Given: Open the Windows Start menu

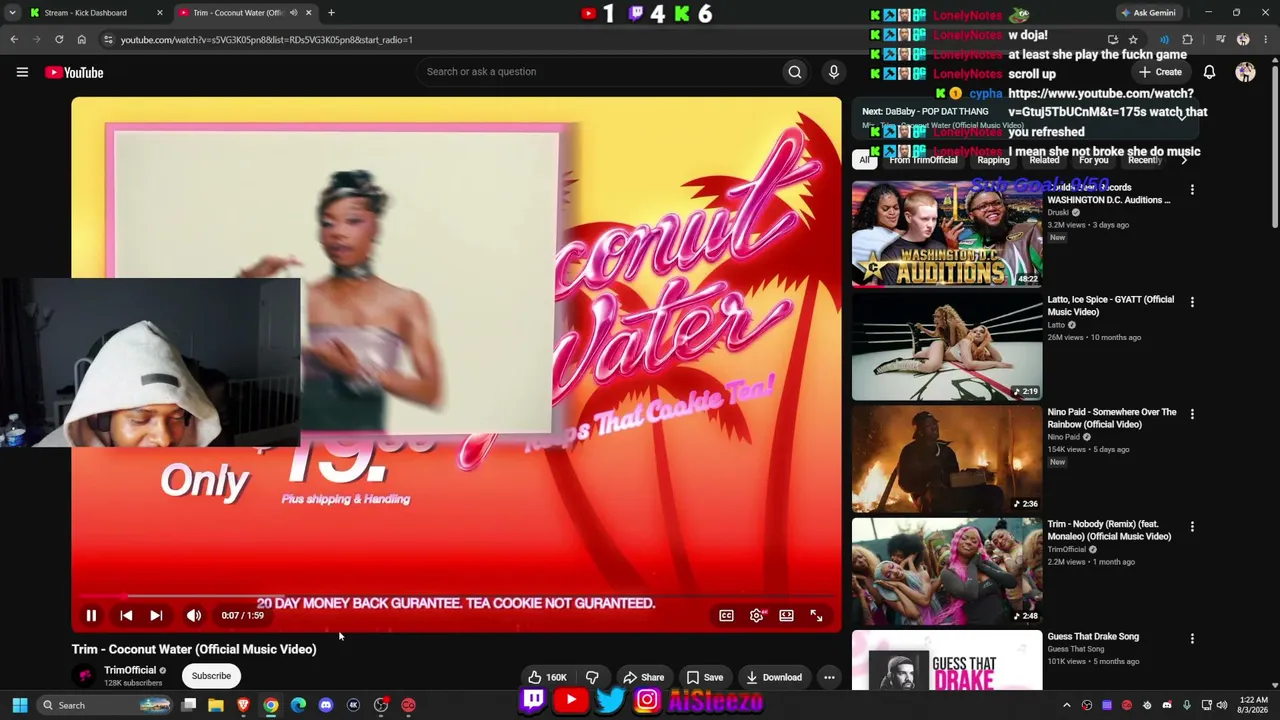Looking at the screenshot, I should [19, 705].
